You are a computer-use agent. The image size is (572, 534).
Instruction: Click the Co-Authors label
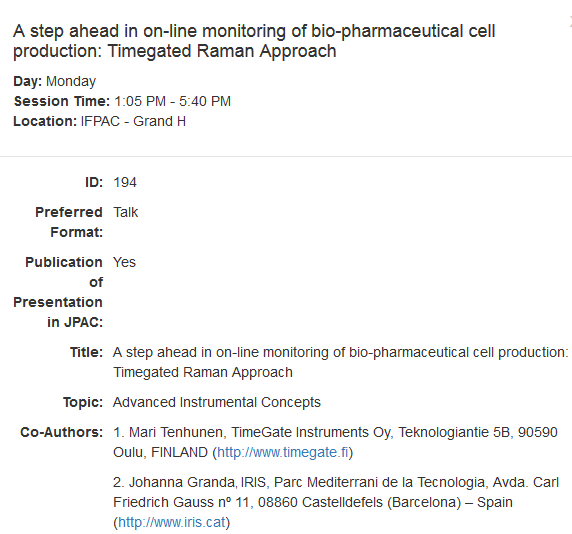pos(62,432)
